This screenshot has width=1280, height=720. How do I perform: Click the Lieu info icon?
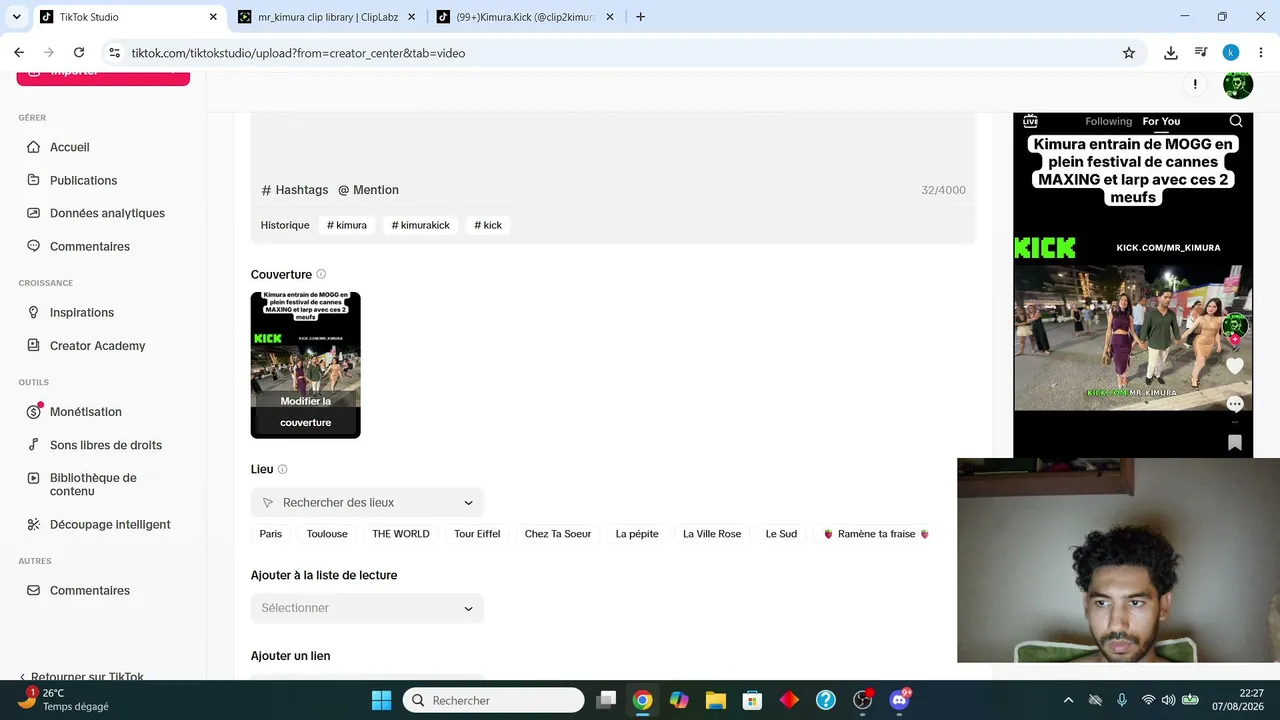click(282, 469)
